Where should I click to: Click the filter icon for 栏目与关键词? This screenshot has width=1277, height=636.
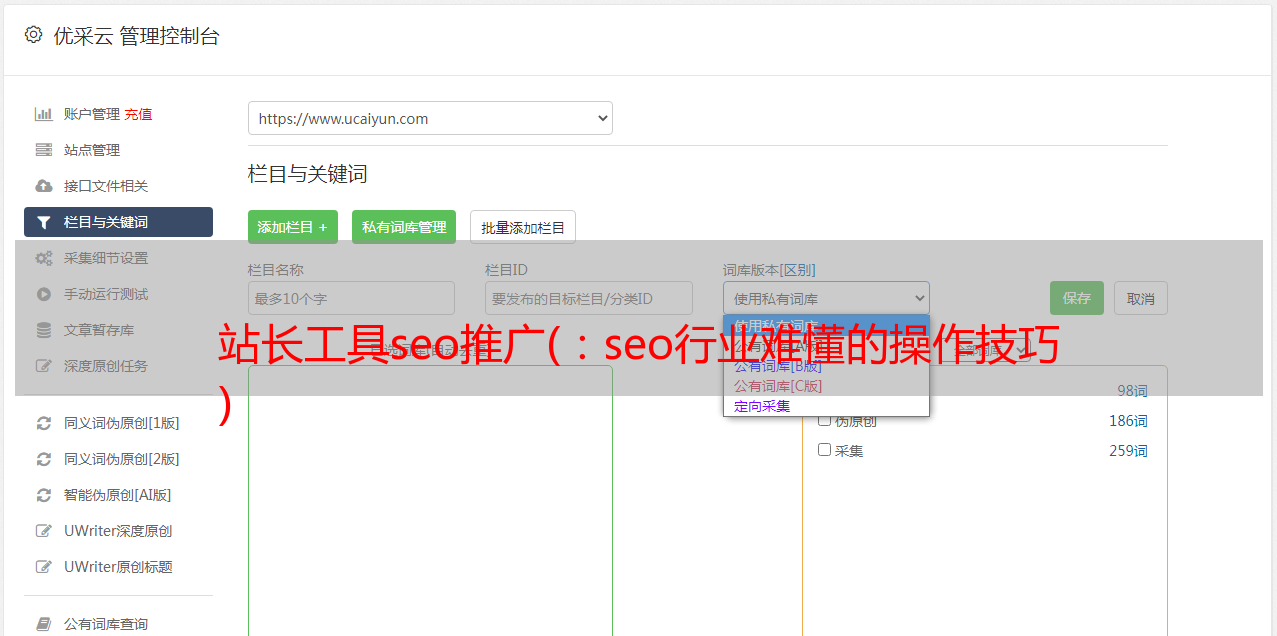point(43,222)
